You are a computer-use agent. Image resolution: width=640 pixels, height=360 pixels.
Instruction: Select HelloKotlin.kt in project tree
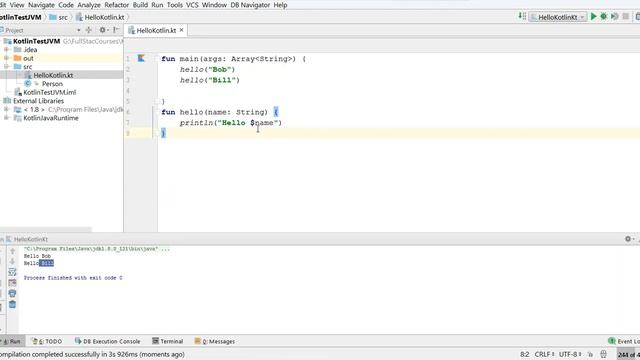point(53,75)
